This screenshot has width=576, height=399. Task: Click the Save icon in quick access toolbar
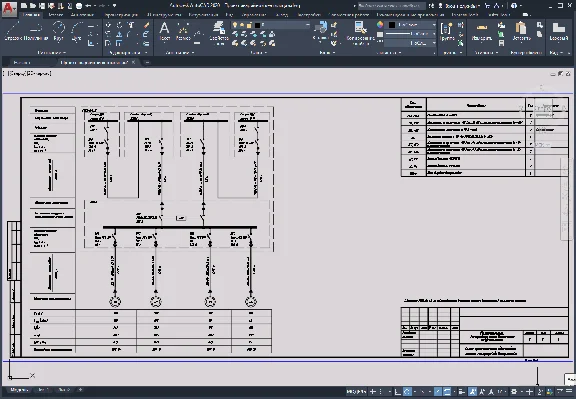pos(42,6)
